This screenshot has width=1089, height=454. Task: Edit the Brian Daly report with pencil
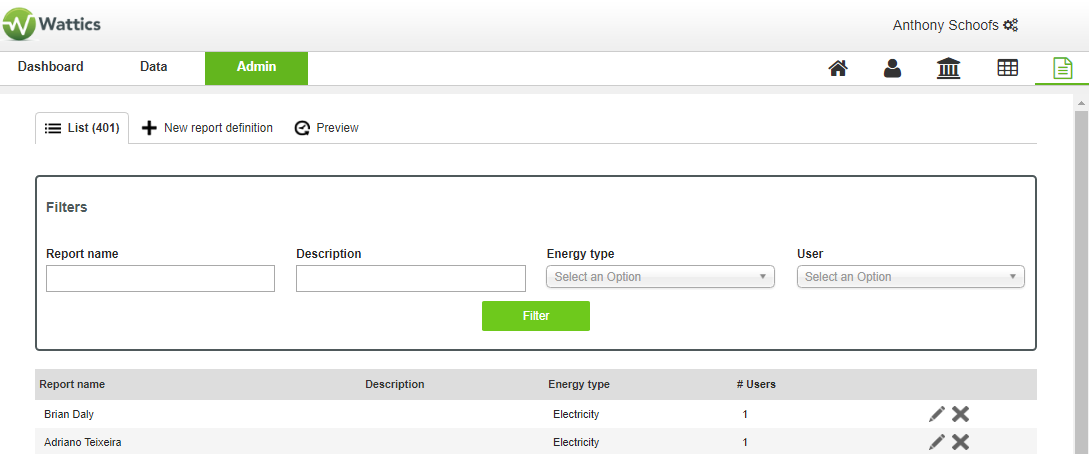click(936, 414)
